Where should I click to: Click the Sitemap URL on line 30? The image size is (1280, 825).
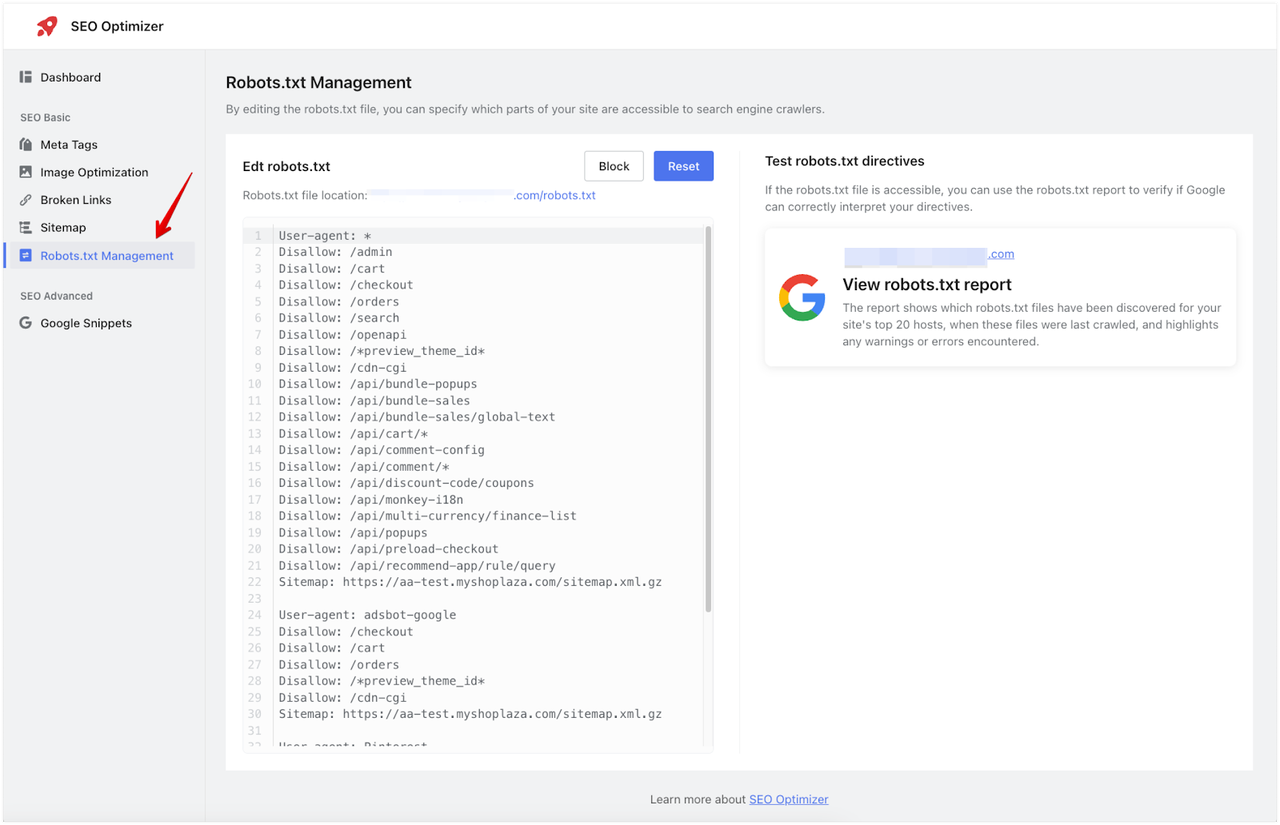[502, 714]
